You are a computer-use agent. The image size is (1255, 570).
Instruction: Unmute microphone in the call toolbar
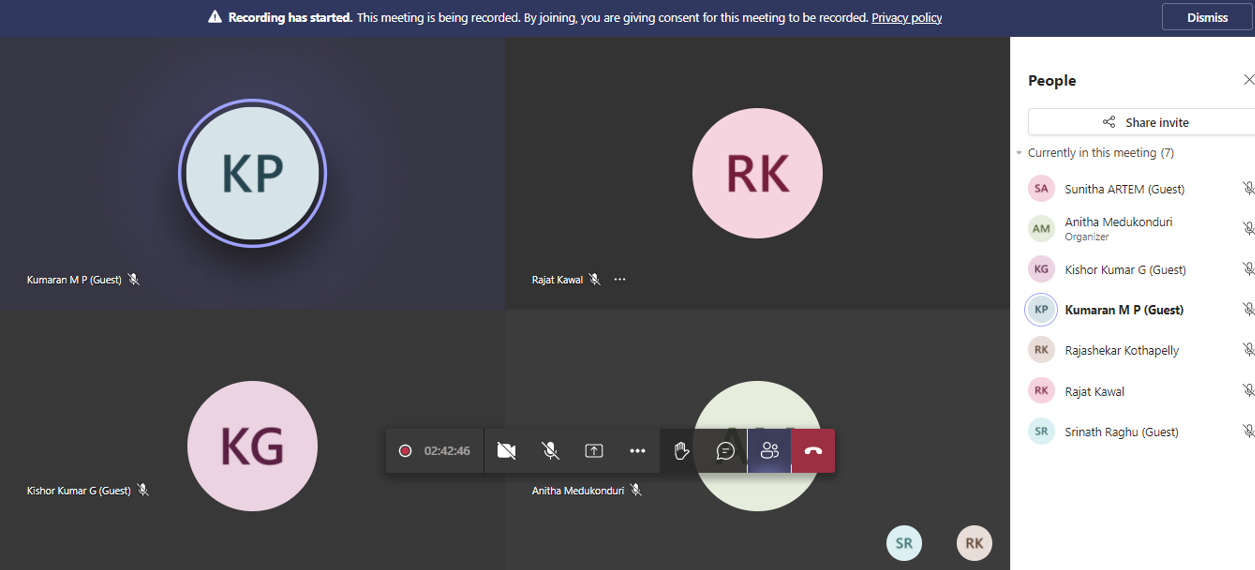pyautogui.click(x=550, y=451)
